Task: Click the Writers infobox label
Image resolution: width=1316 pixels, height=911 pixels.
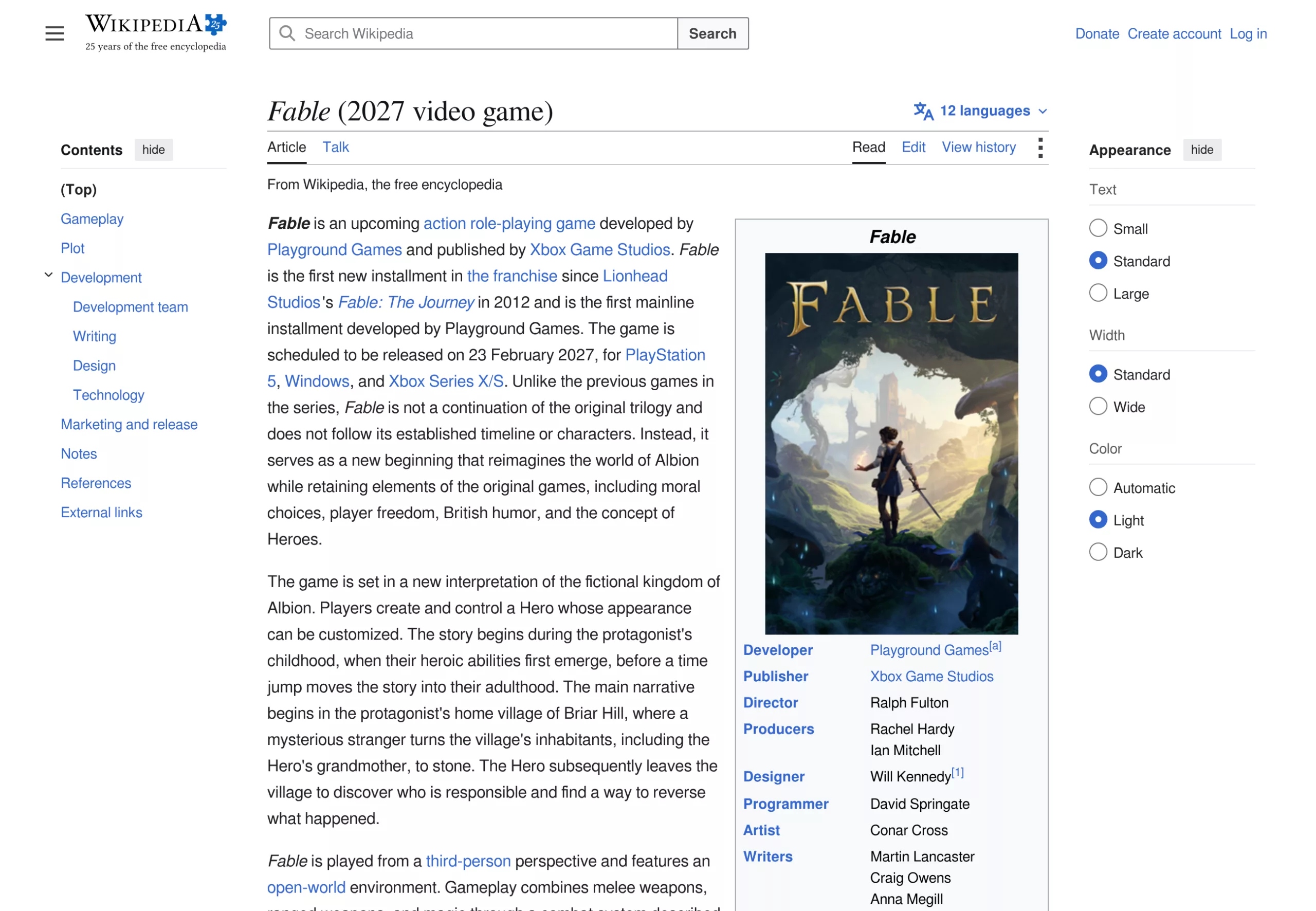Action: [x=767, y=856]
